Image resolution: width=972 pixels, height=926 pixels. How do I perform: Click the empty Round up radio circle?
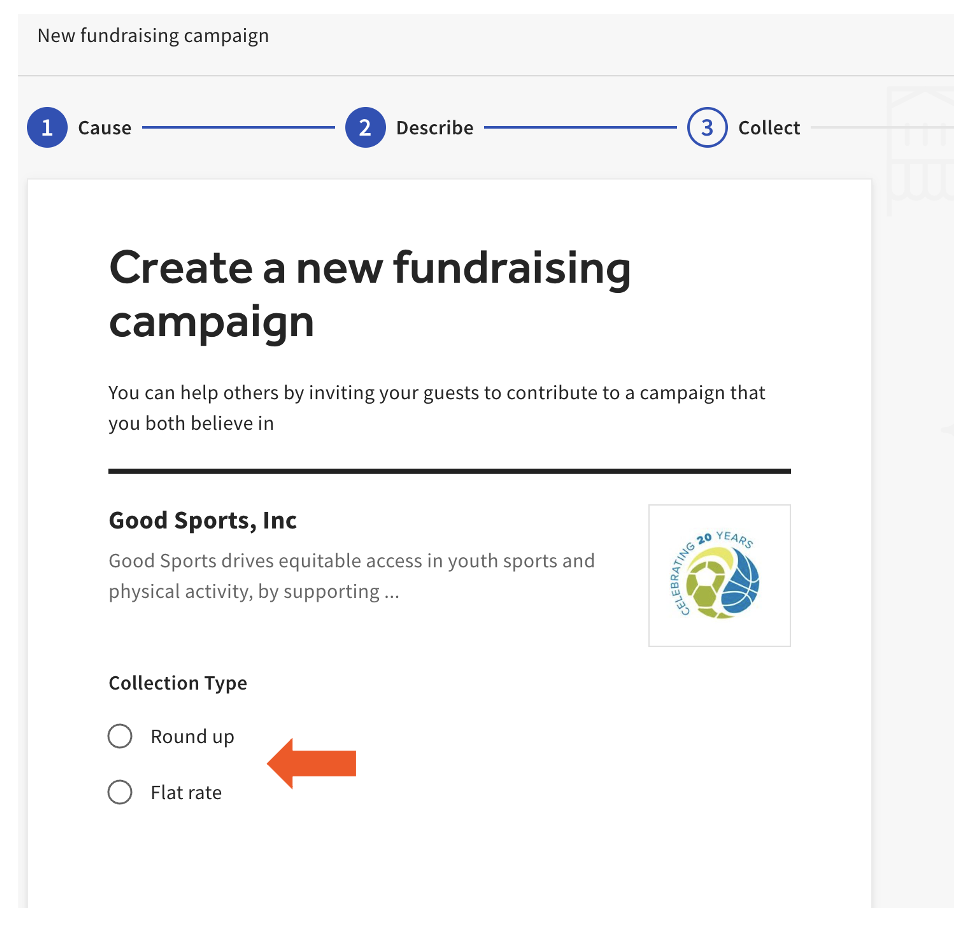tap(120, 736)
